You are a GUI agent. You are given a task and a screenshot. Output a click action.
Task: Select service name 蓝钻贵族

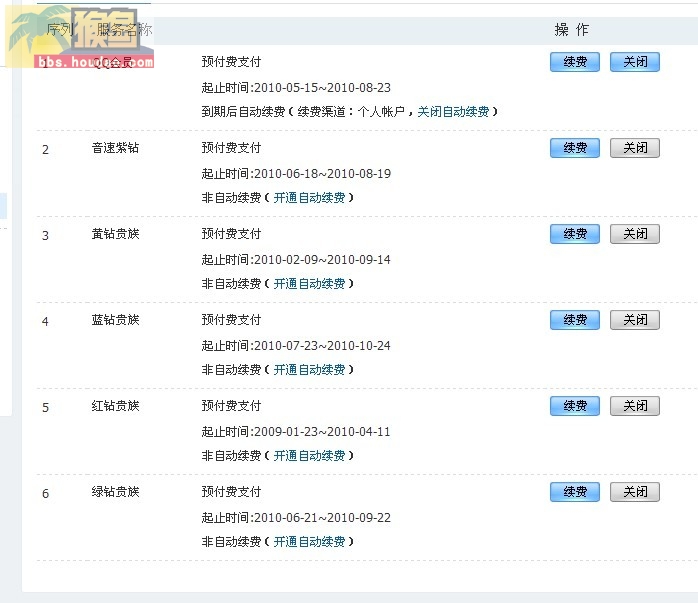115,320
